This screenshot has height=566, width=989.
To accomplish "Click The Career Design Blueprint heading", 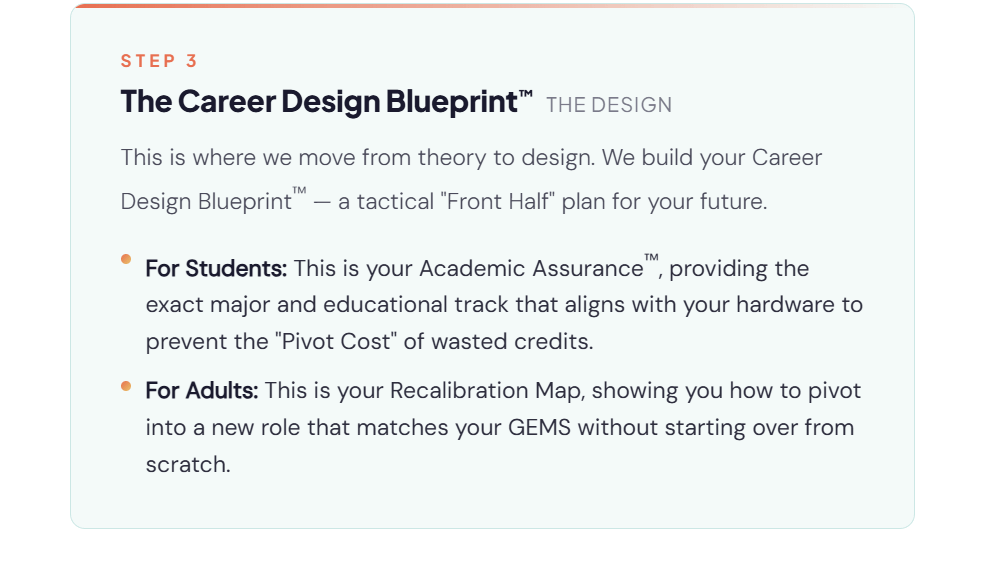I will tap(319, 102).
